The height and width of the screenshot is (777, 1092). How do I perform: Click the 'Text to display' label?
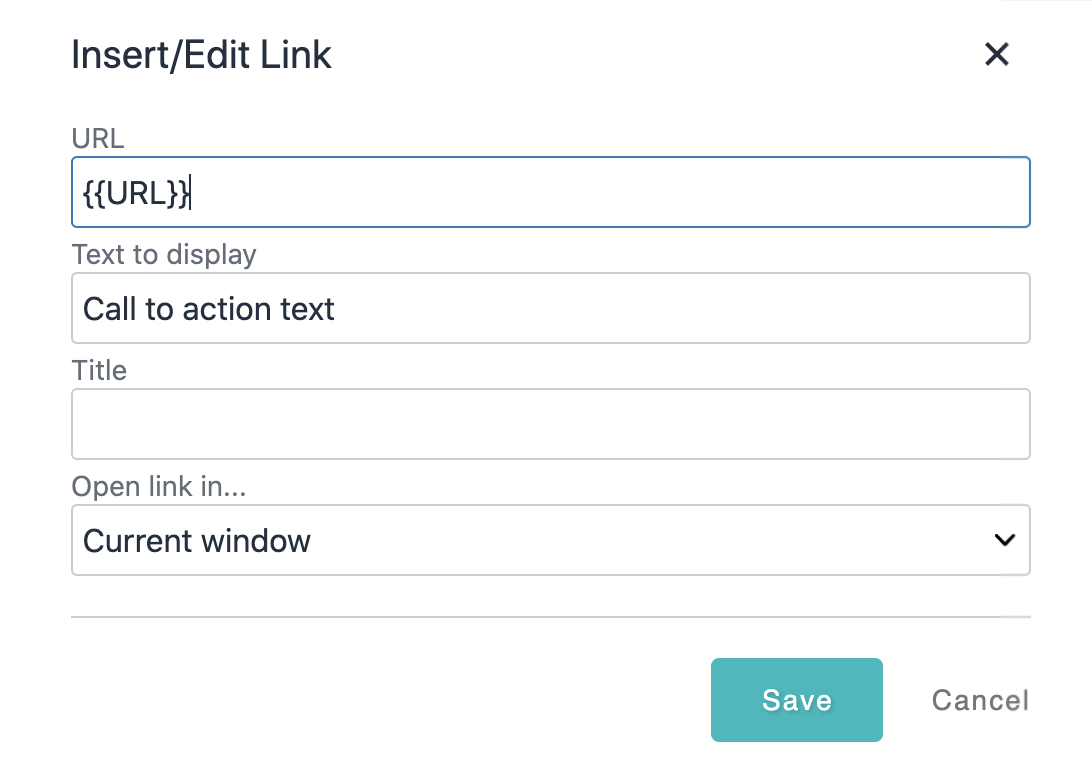coord(163,255)
